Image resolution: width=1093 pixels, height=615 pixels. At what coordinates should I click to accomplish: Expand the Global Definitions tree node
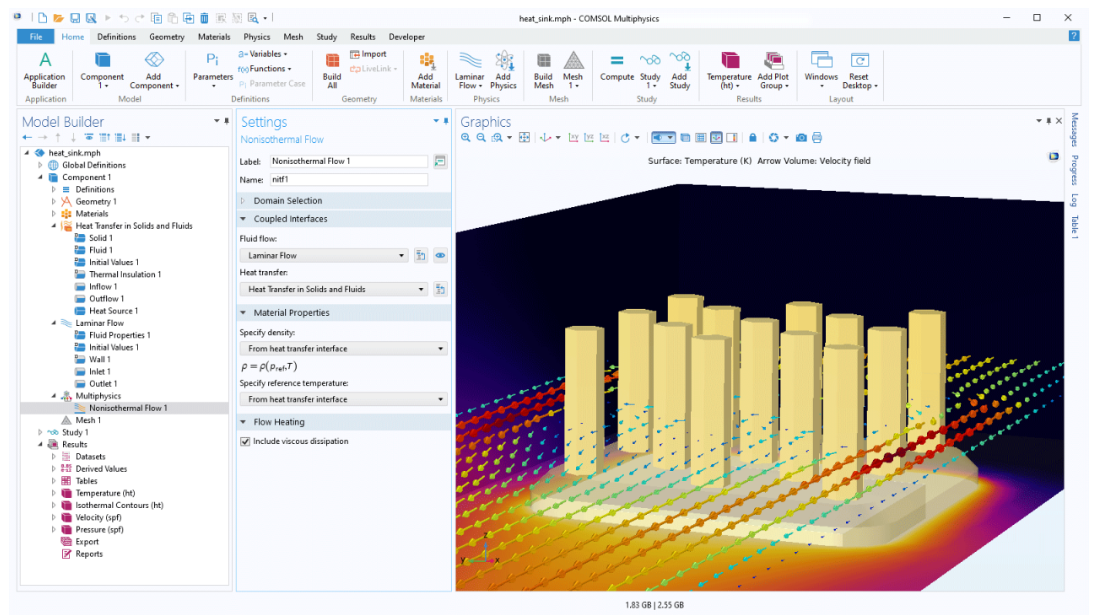(x=40, y=165)
